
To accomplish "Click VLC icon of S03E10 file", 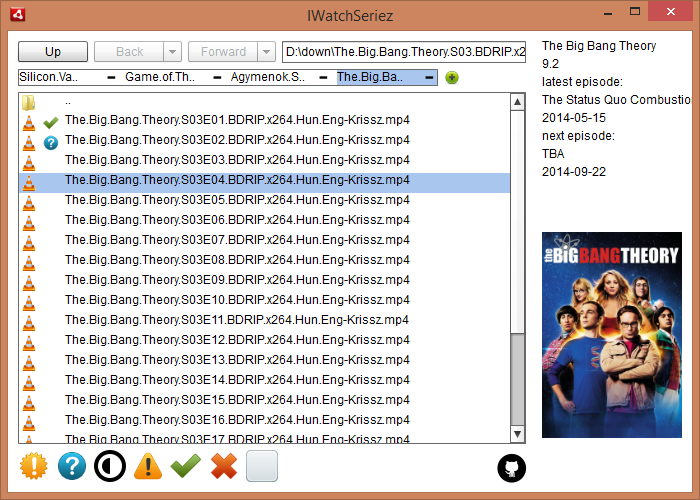I will (x=29, y=303).
